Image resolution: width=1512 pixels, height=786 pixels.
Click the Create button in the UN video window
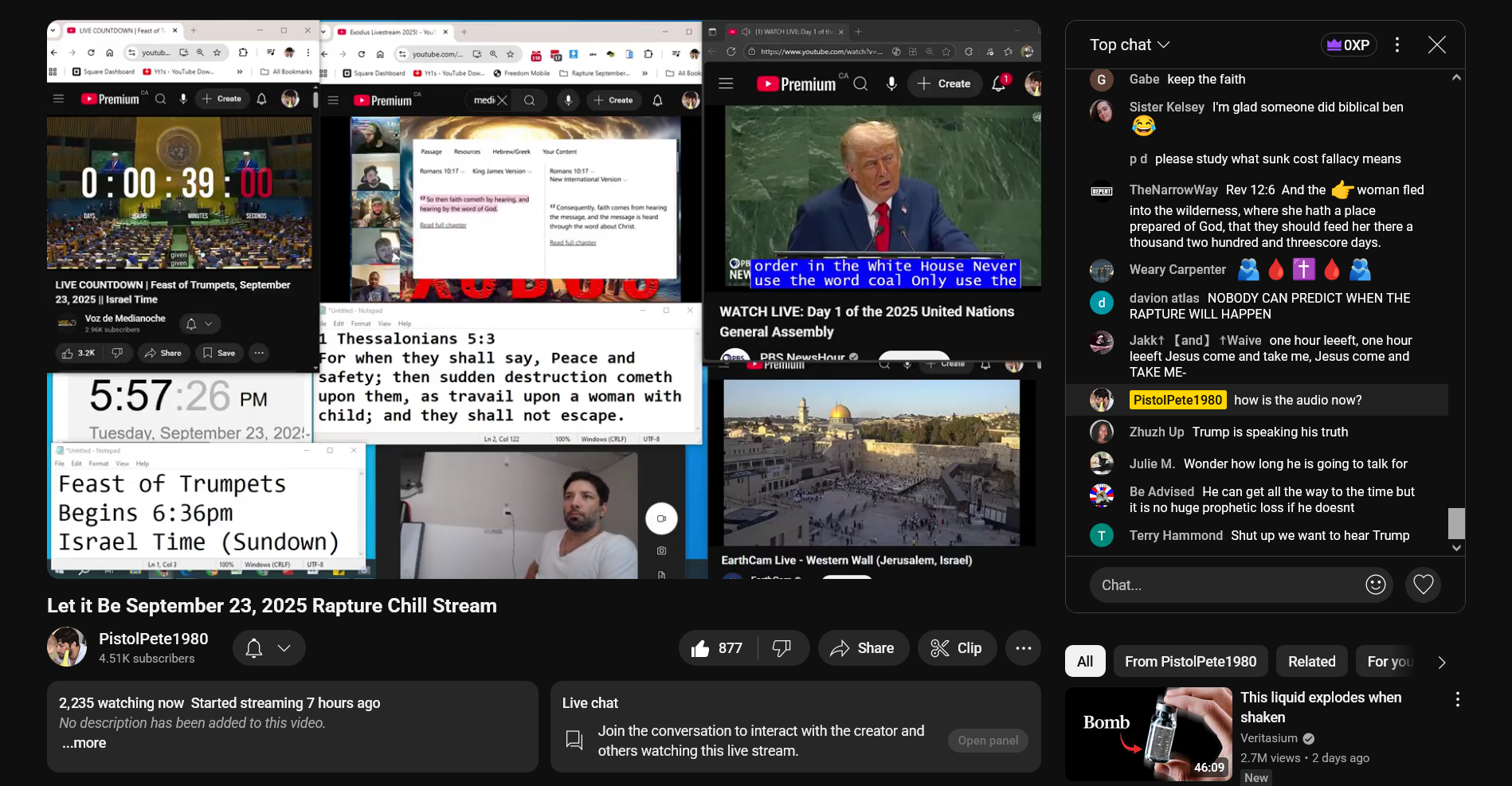[x=944, y=84]
